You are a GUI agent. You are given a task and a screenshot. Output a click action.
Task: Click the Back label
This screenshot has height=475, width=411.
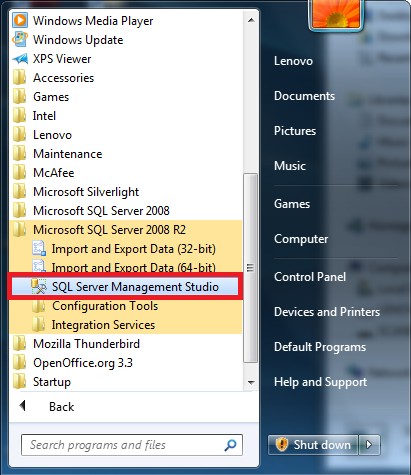click(x=62, y=407)
